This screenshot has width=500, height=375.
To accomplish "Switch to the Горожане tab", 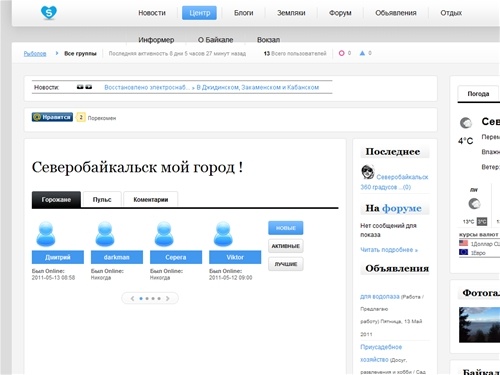I will coord(56,199).
